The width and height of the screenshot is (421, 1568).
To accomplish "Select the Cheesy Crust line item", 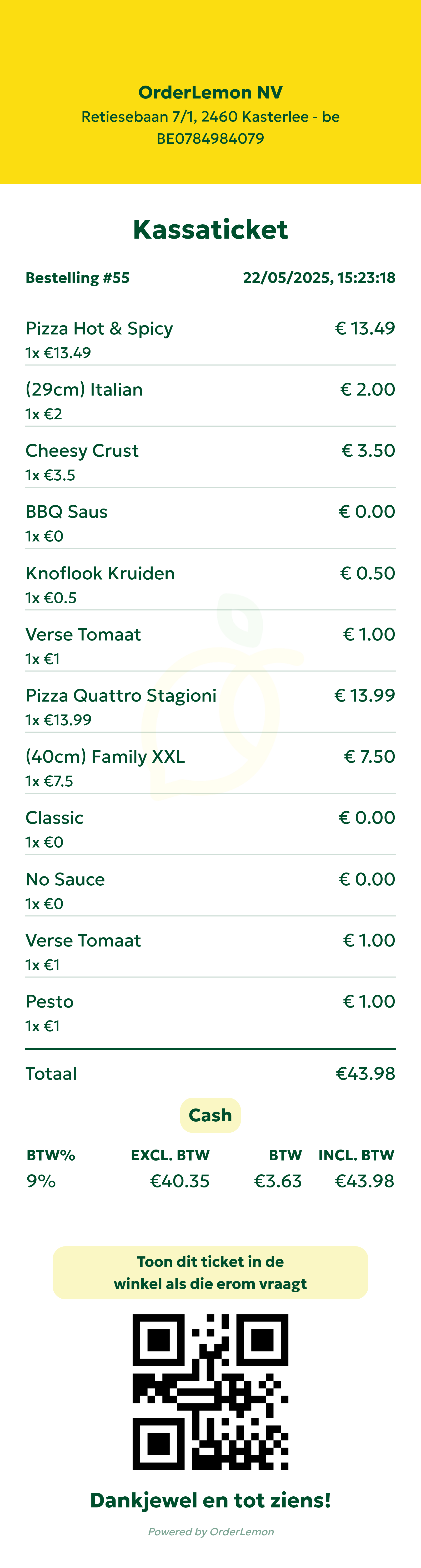I will click(82, 451).
